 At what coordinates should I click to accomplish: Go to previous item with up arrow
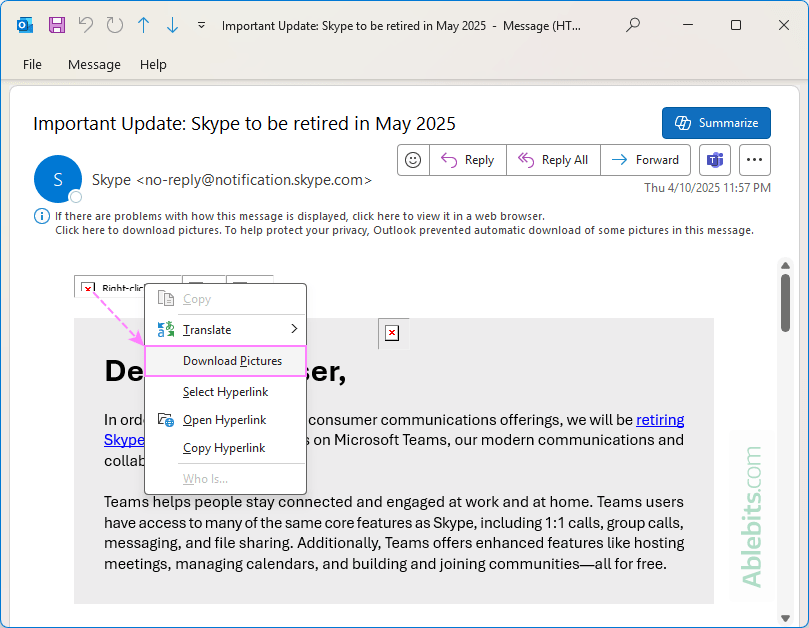pyautogui.click(x=143, y=25)
